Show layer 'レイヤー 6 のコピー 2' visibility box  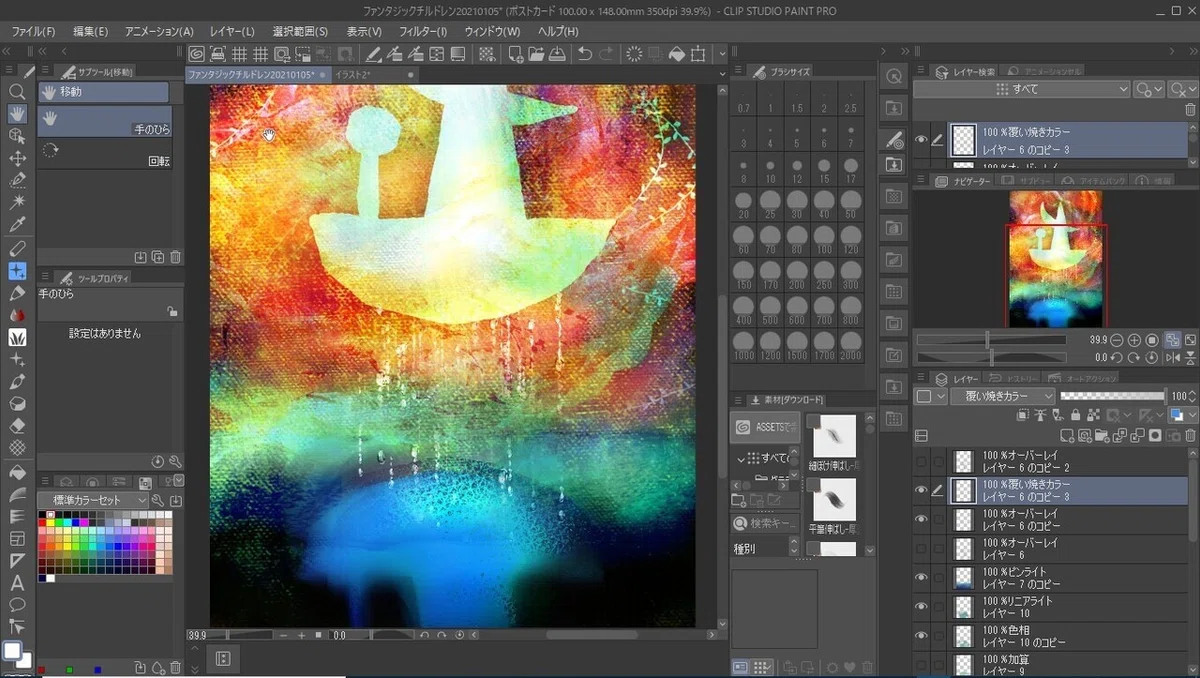(x=921, y=461)
